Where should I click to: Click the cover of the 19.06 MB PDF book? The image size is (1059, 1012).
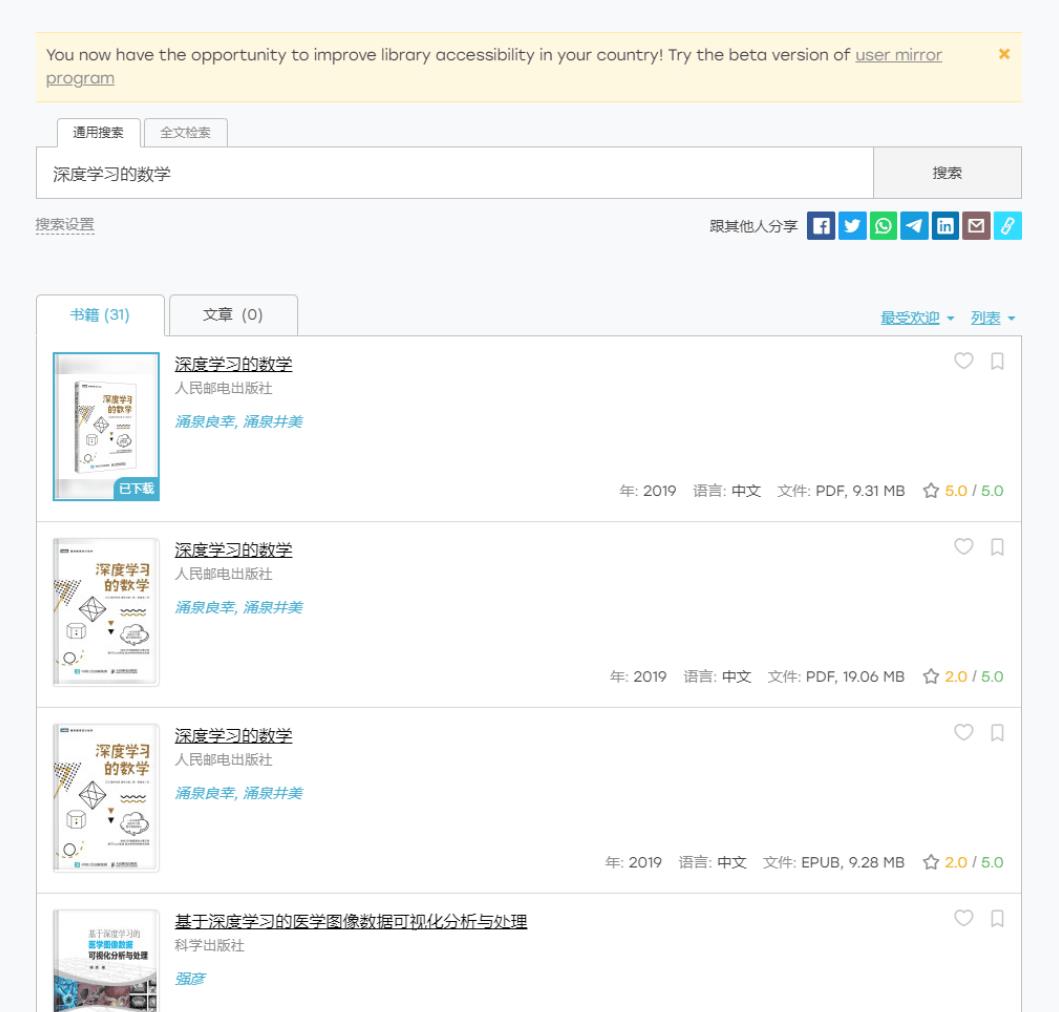(x=106, y=612)
